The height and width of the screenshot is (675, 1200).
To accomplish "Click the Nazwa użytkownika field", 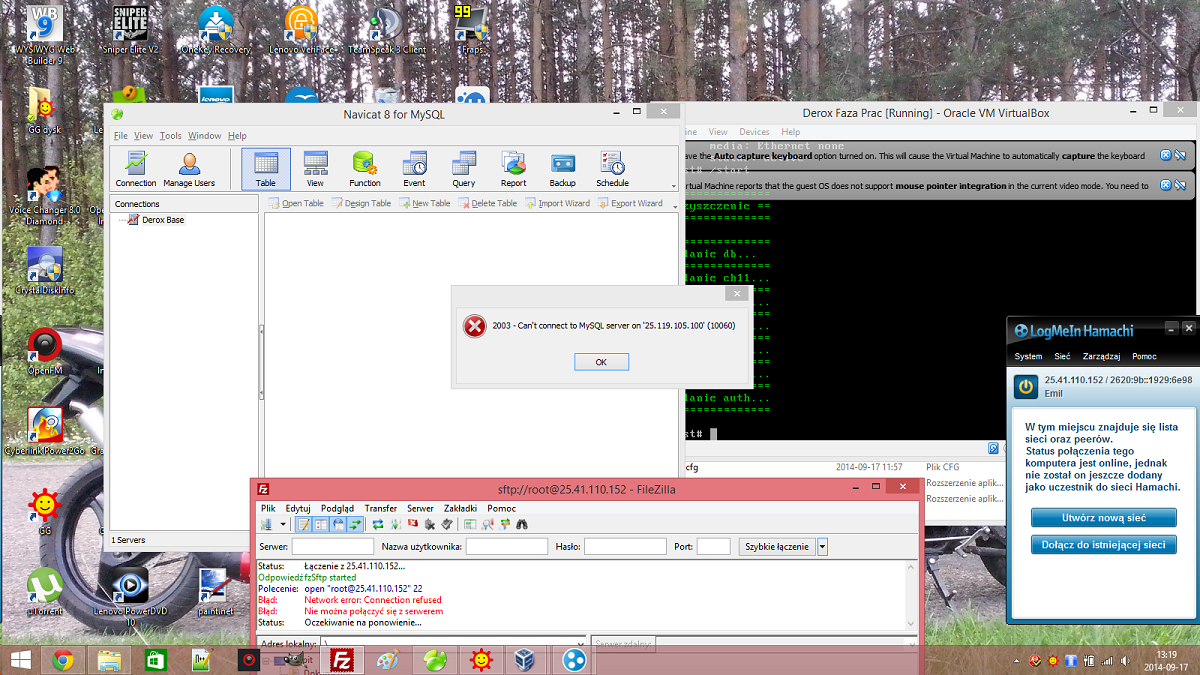I will pos(507,547).
